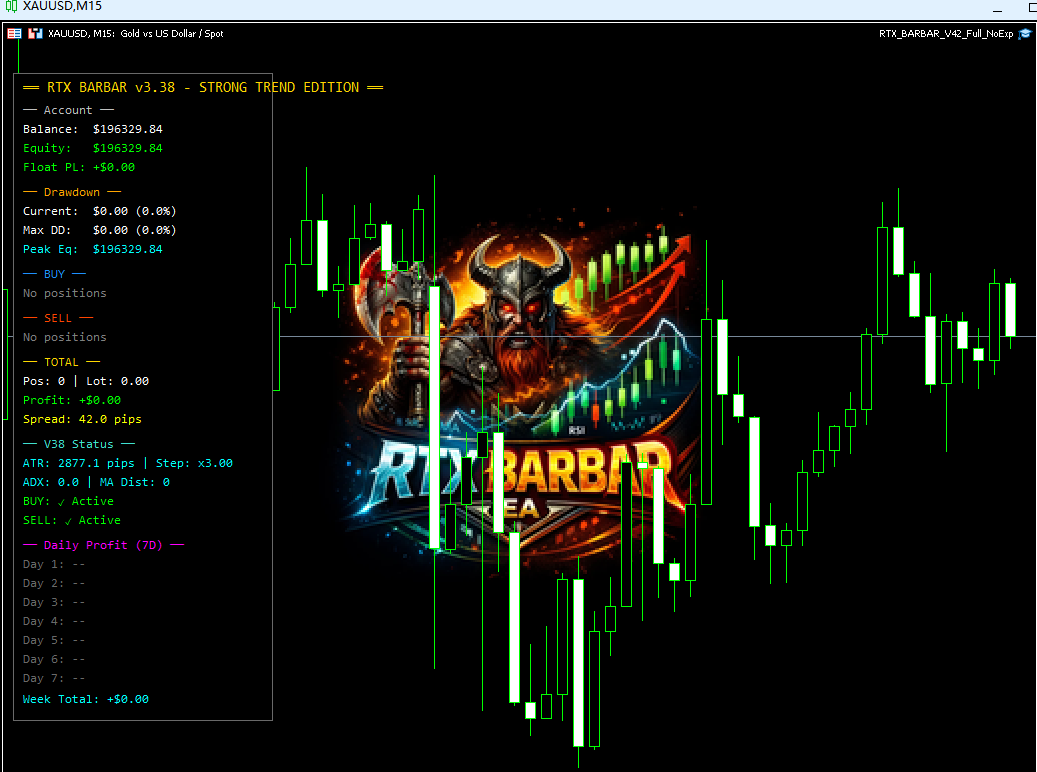Click the Peak Eq value line
Image resolution: width=1037 pixels, height=772 pixels.
[92, 249]
